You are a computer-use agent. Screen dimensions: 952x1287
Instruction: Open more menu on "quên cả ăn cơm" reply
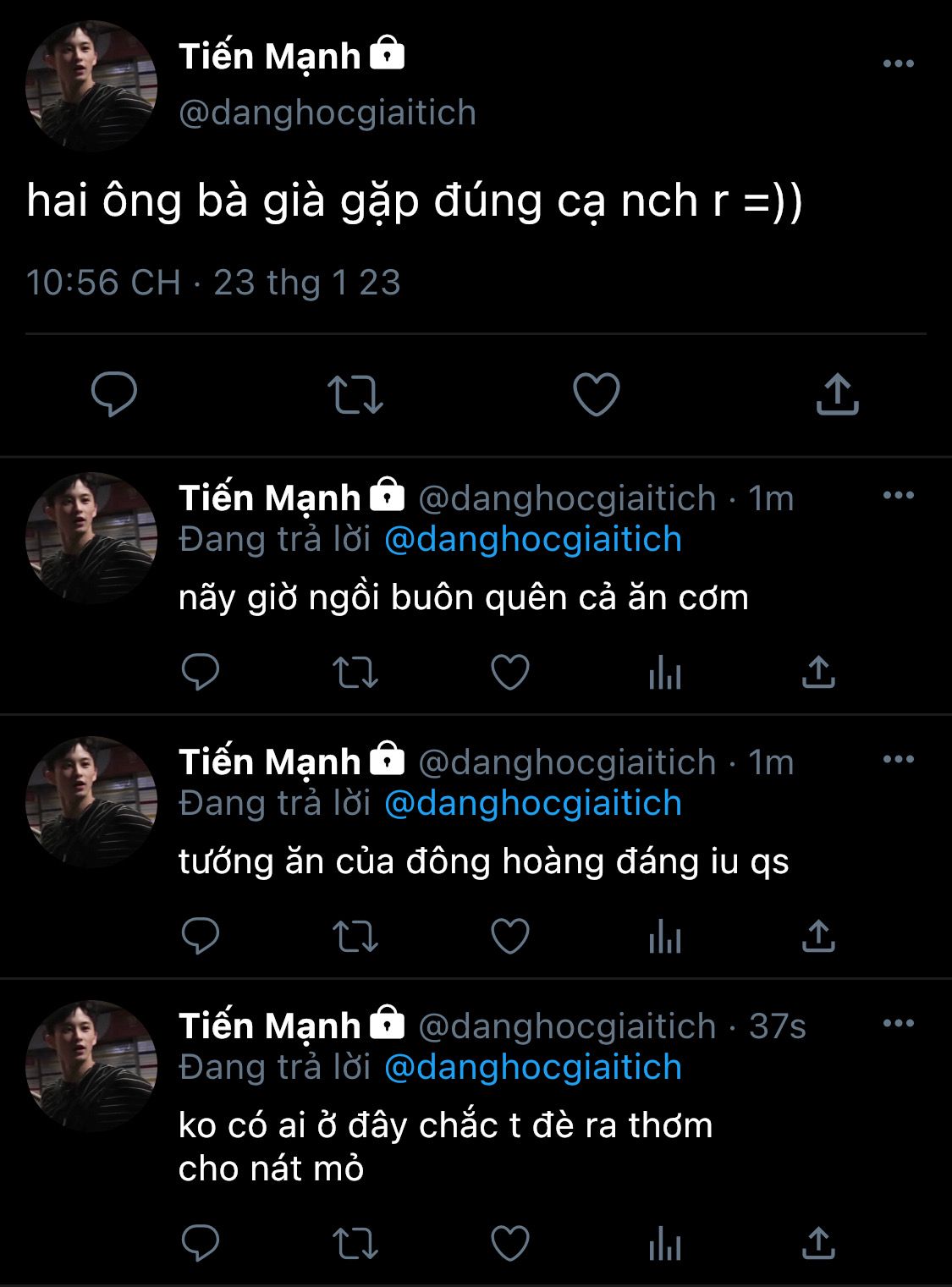click(x=898, y=495)
